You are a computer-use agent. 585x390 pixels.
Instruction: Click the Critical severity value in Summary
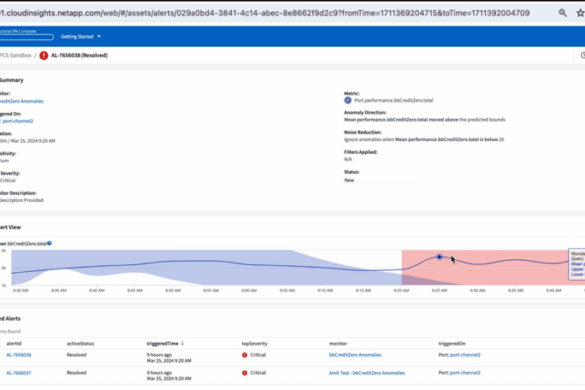tap(8, 180)
